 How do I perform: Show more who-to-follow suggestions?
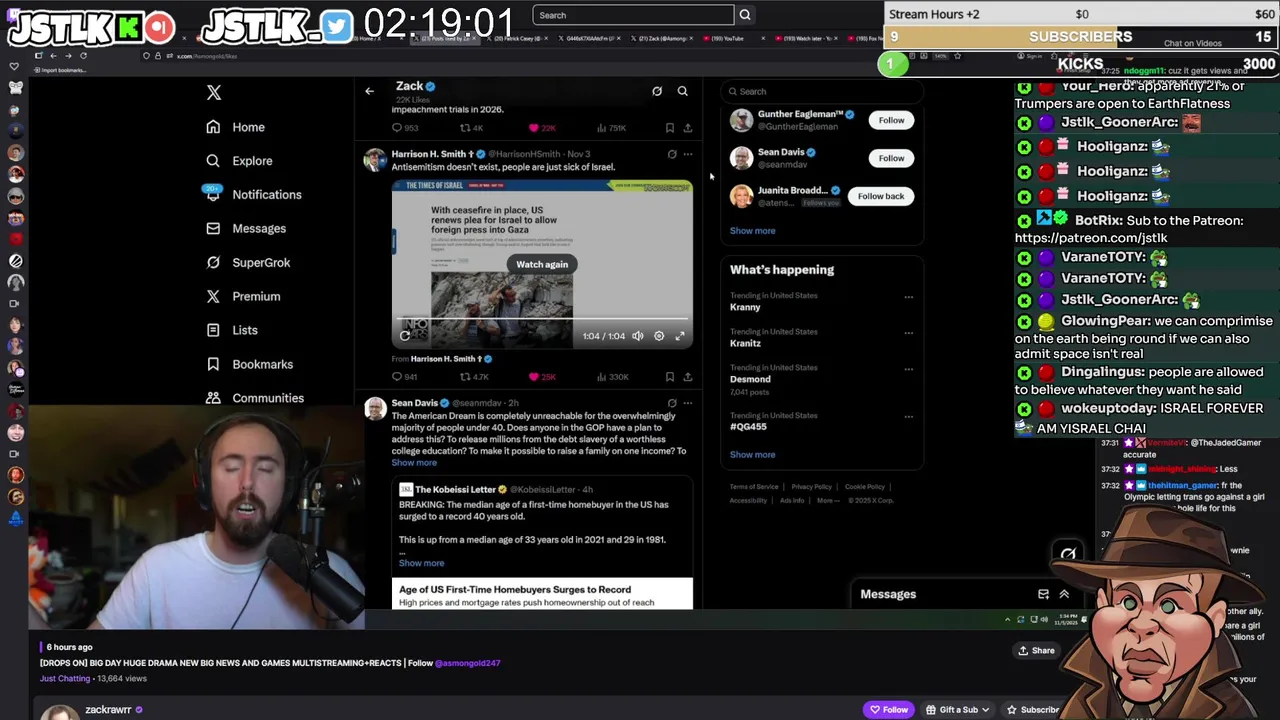pos(752,231)
